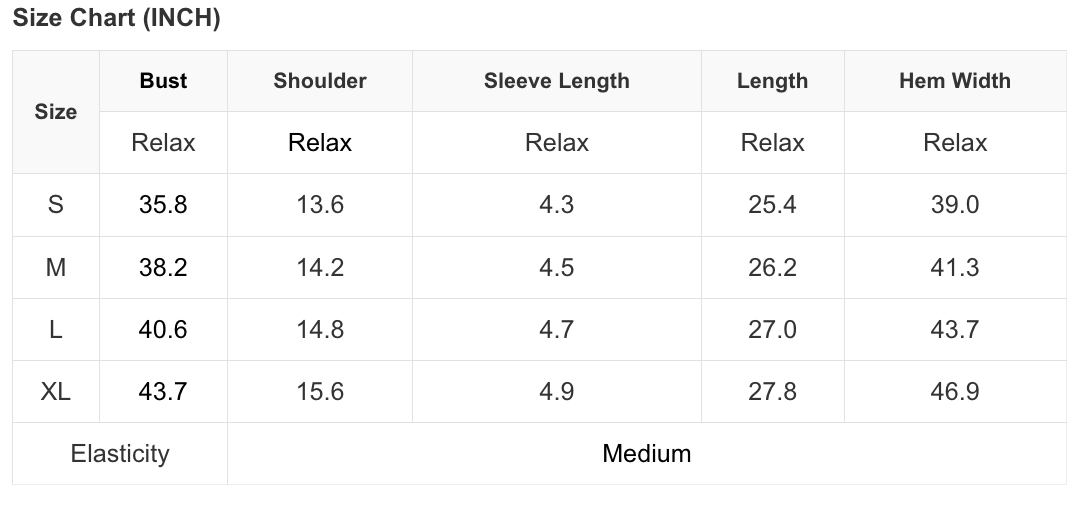Select the S size row label
The height and width of the screenshot is (510, 1088).
56,205
